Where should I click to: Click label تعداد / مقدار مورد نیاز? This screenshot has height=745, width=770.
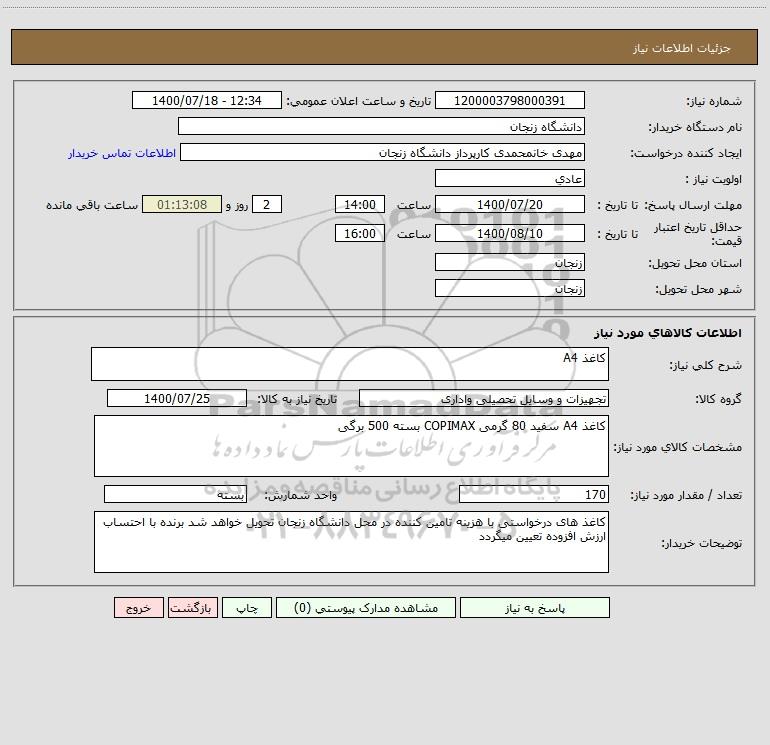point(686,496)
